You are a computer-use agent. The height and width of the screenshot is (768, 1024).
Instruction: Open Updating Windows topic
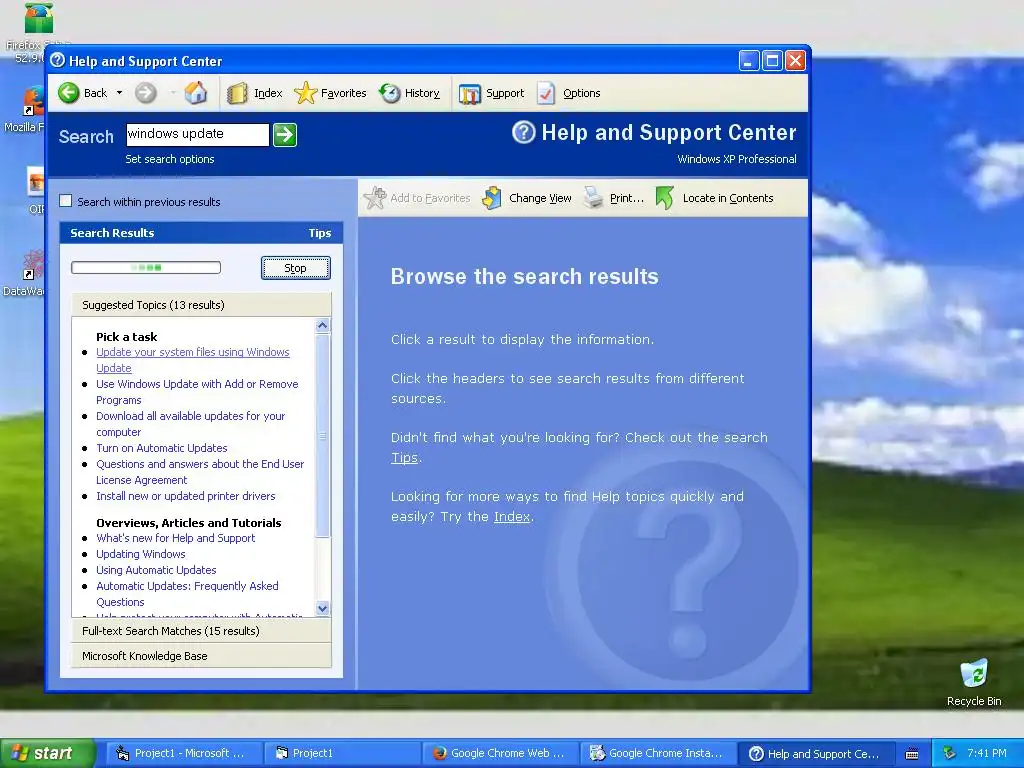pos(141,554)
